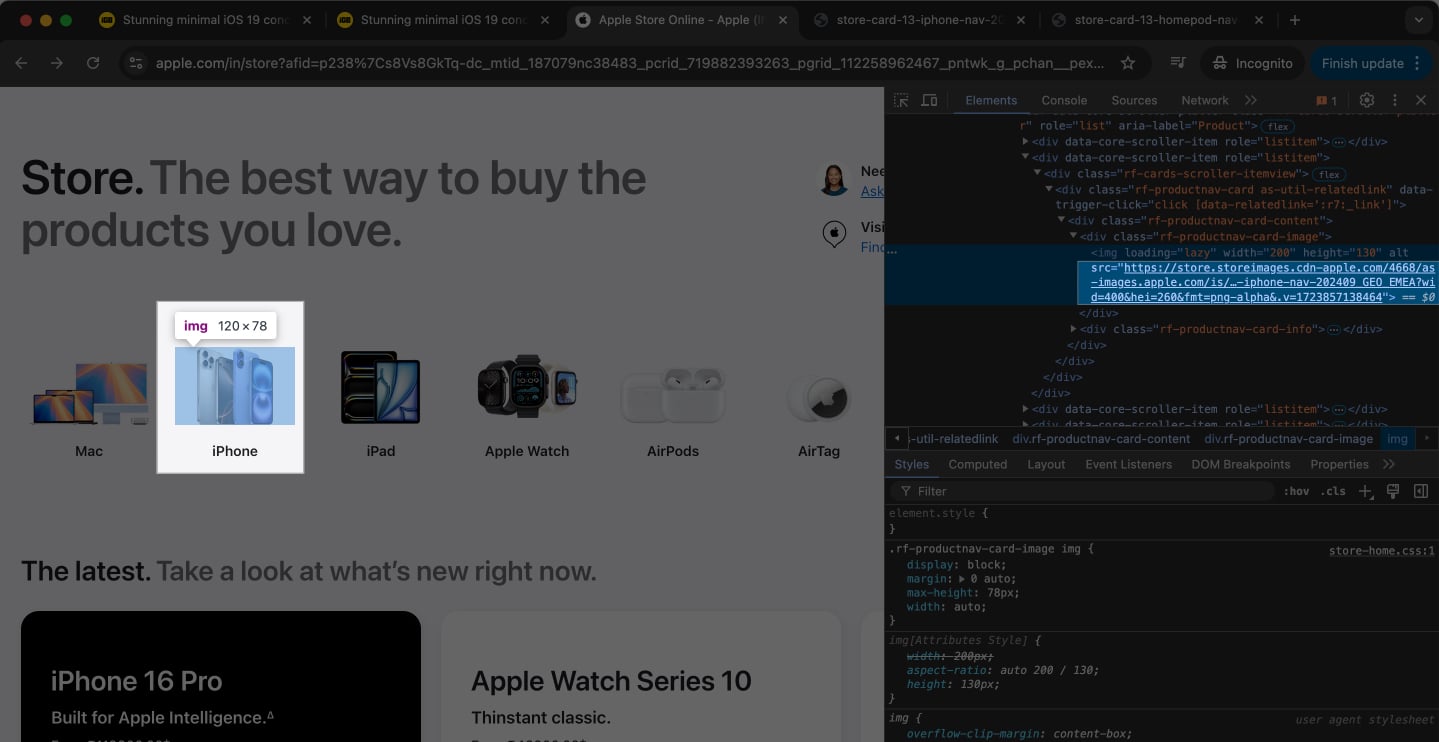Show more sidebar tabs after Properties
Image resolution: width=1439 pixels, height=742 pixels.
tap(1389, 464)
